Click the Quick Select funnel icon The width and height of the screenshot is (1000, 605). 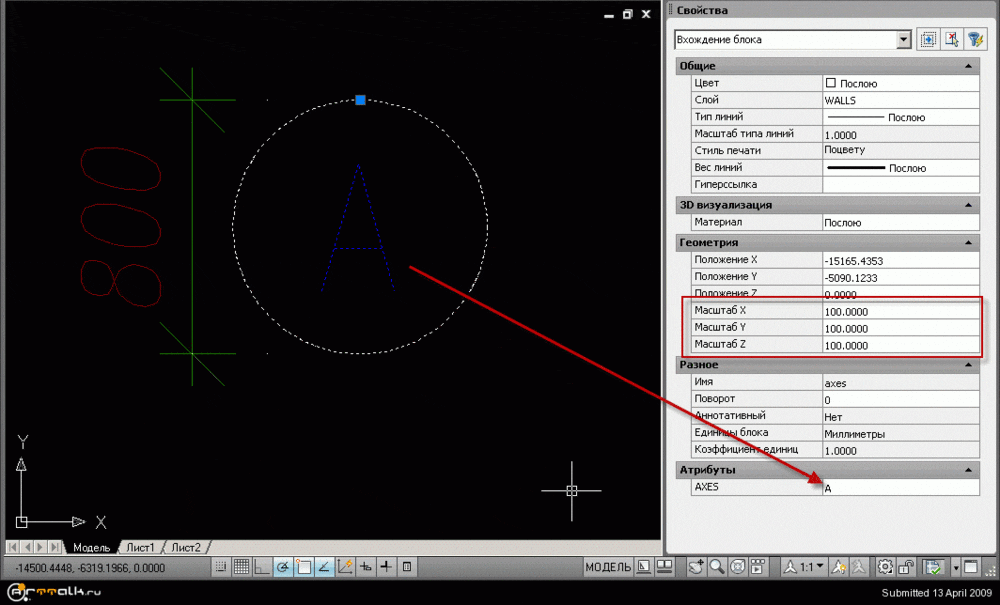pos(976,39)
